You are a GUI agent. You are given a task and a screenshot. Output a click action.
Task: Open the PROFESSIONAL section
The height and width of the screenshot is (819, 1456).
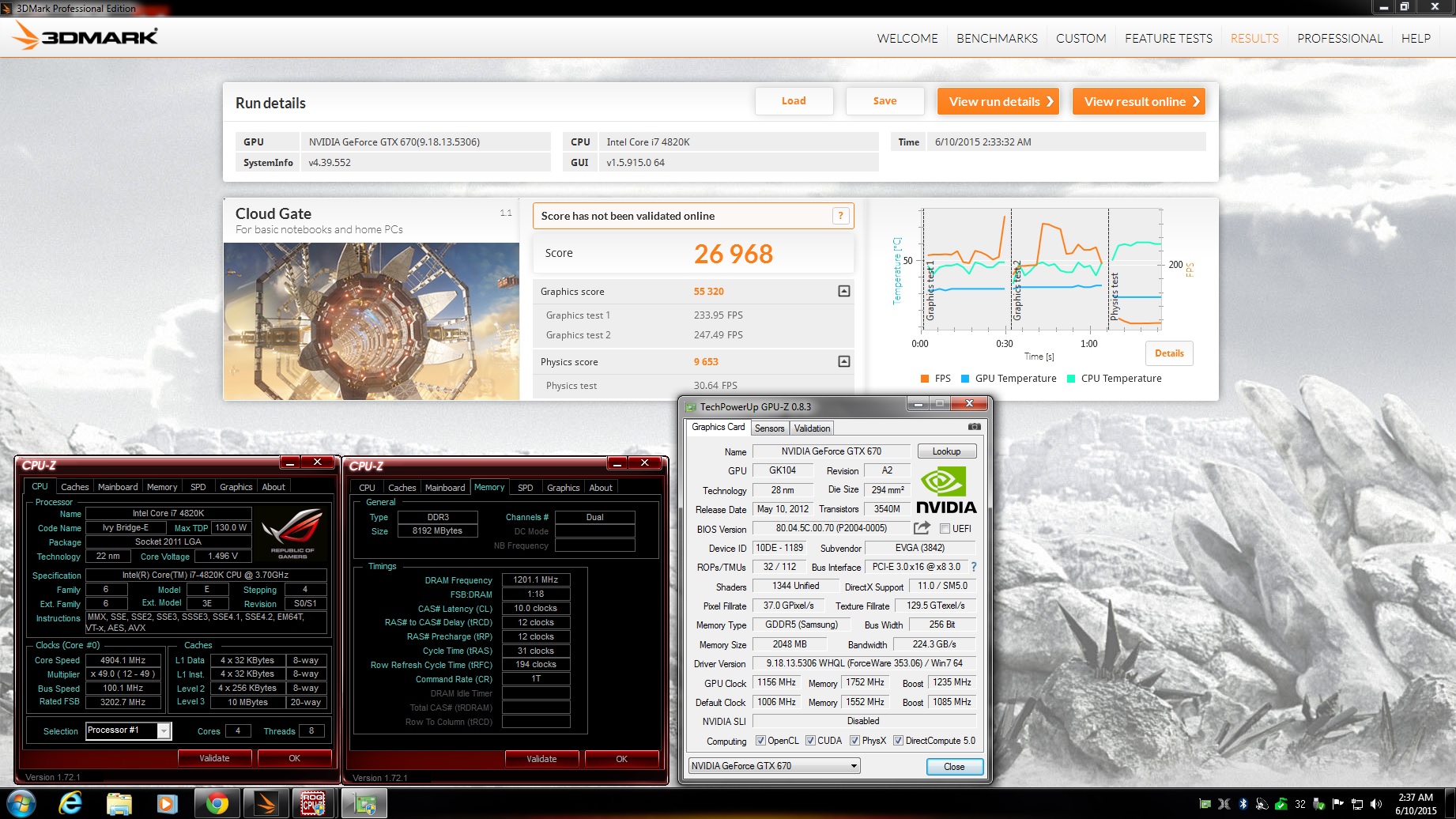click(1340, 38)
